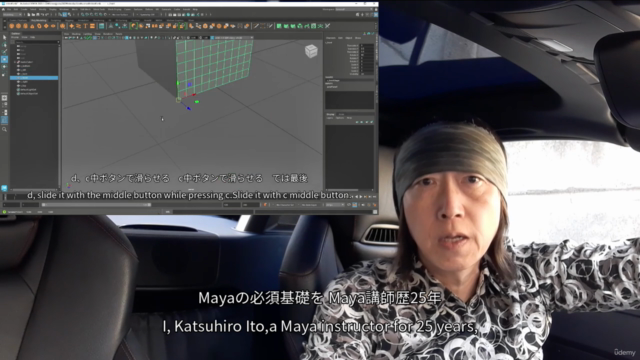Open the viewport color transform dropdown
This screenshot has width=640, height=360.
[x=234, y=38]
